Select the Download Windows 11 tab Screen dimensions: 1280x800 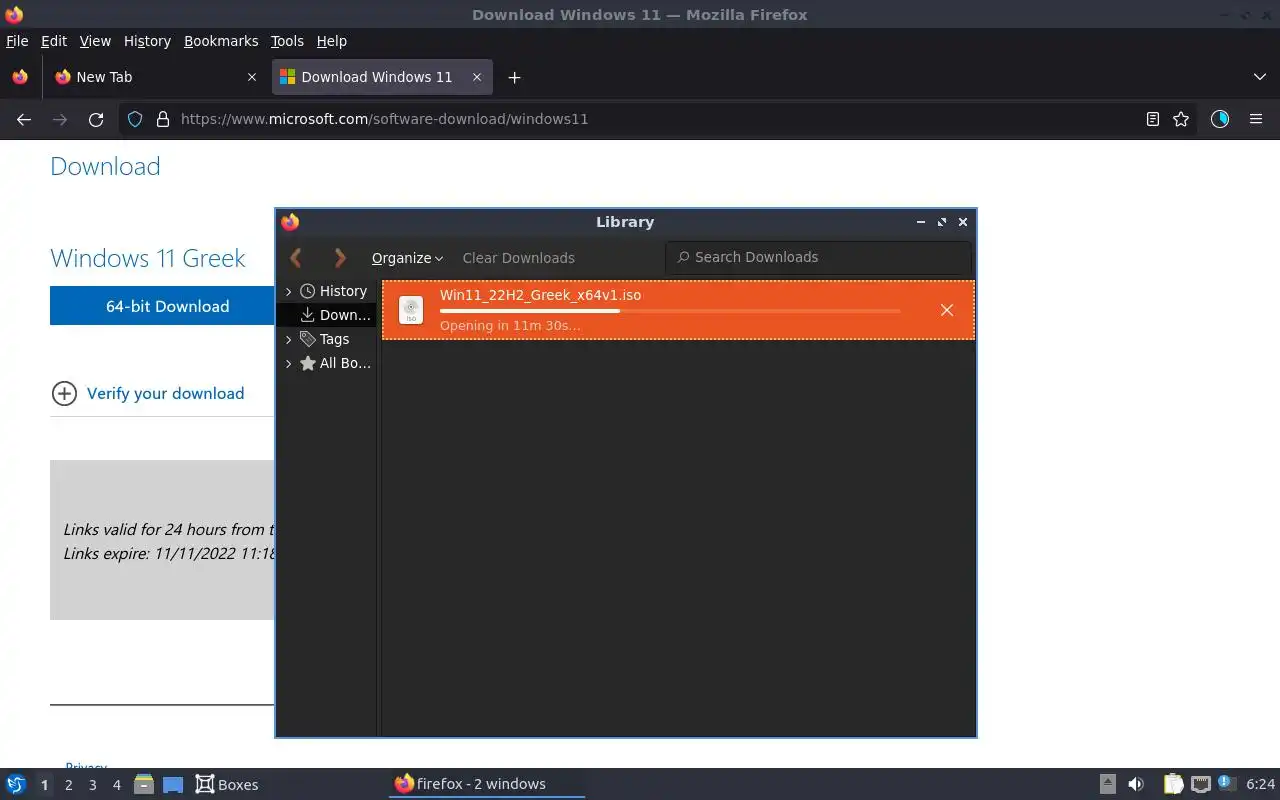click(381, 77)
